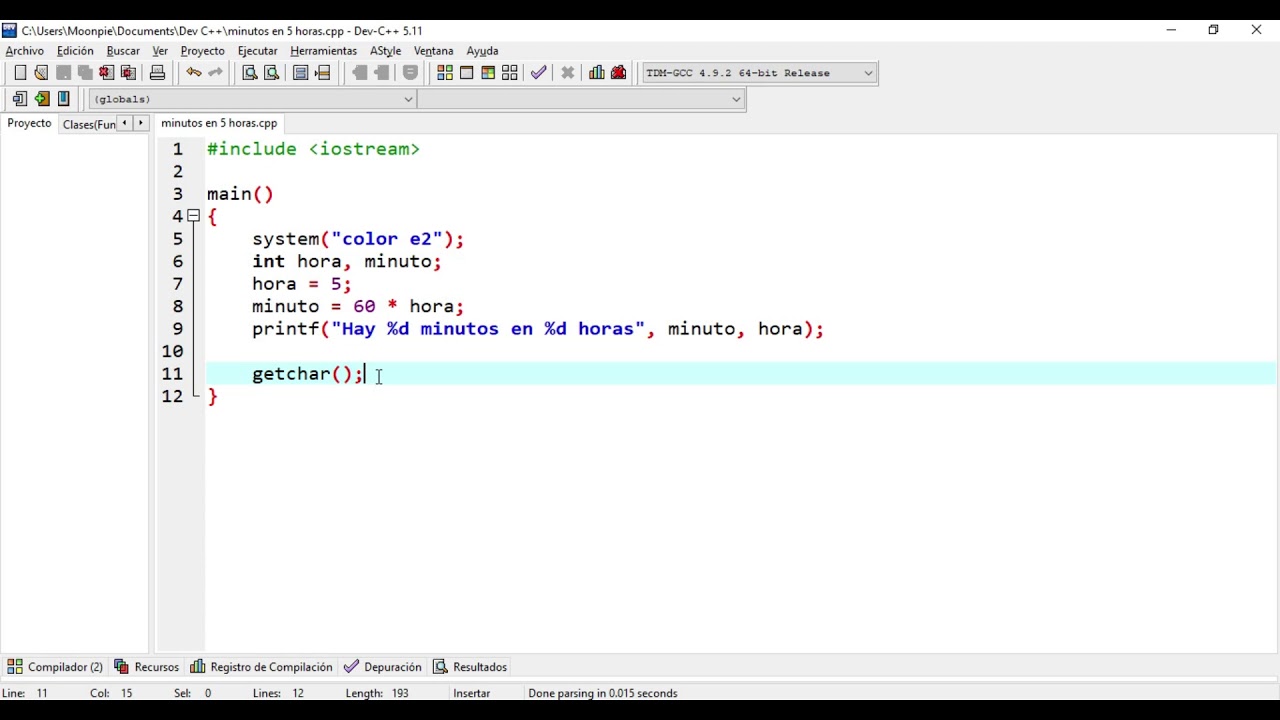Open the Herramientas menu
Viewport: 1280px width, 720px height.
323,51
